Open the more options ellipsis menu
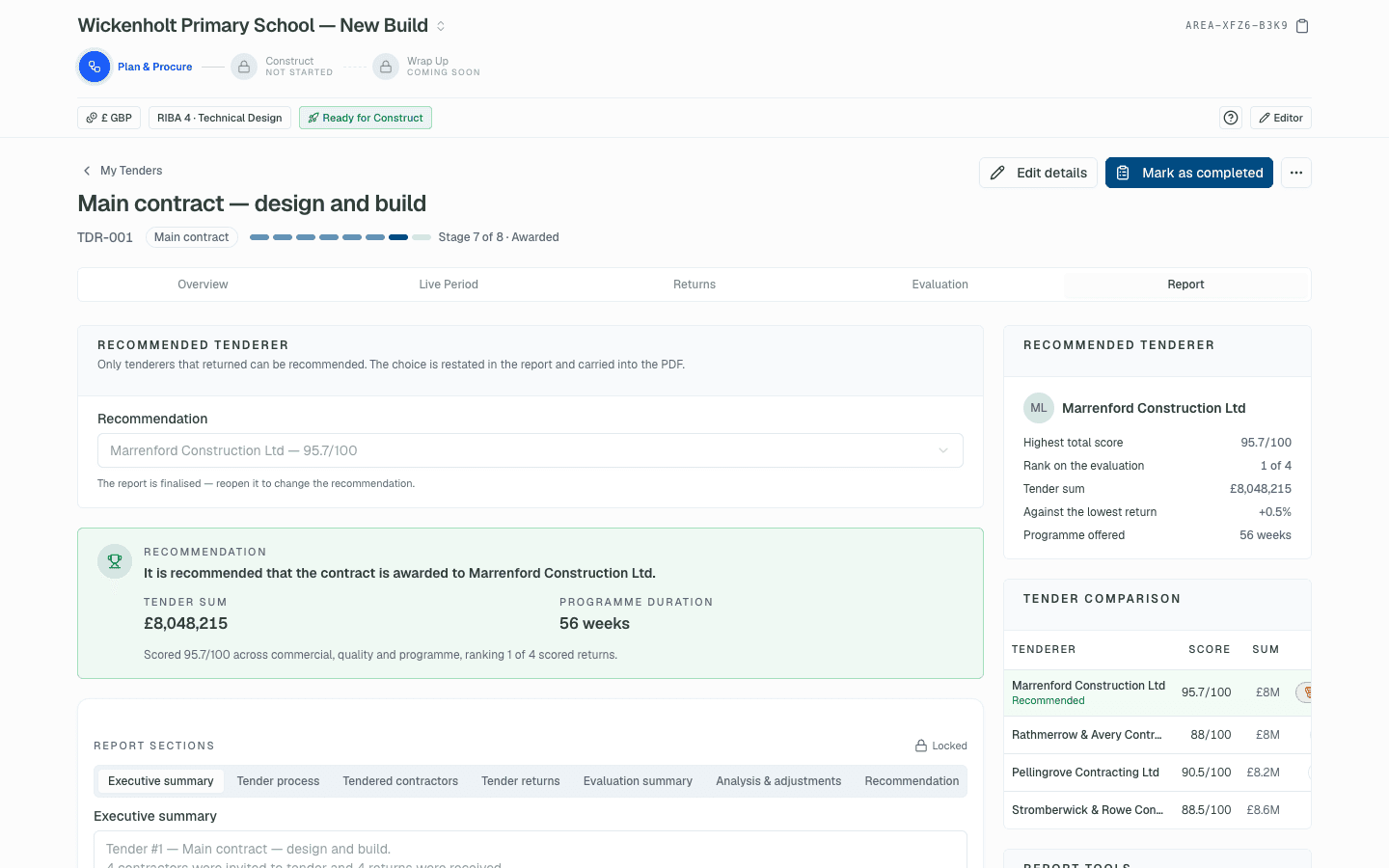The image size is (1389, 868). 1296,173
